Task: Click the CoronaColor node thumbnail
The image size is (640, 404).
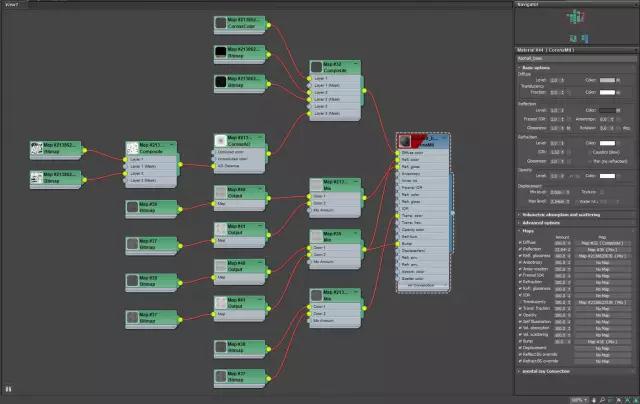Action: (220, 22)
